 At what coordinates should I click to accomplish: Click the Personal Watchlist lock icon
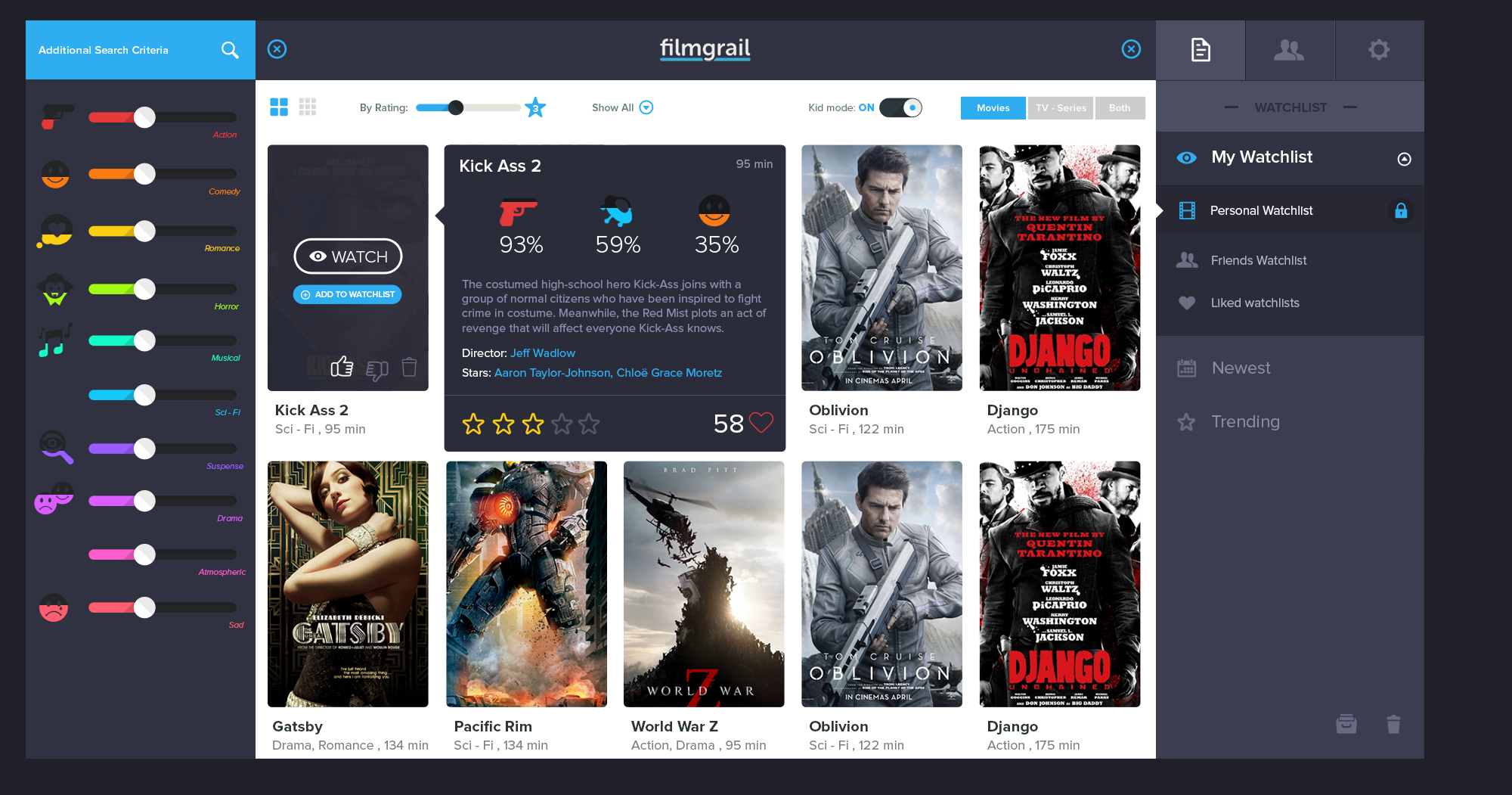click(1401, 210)
